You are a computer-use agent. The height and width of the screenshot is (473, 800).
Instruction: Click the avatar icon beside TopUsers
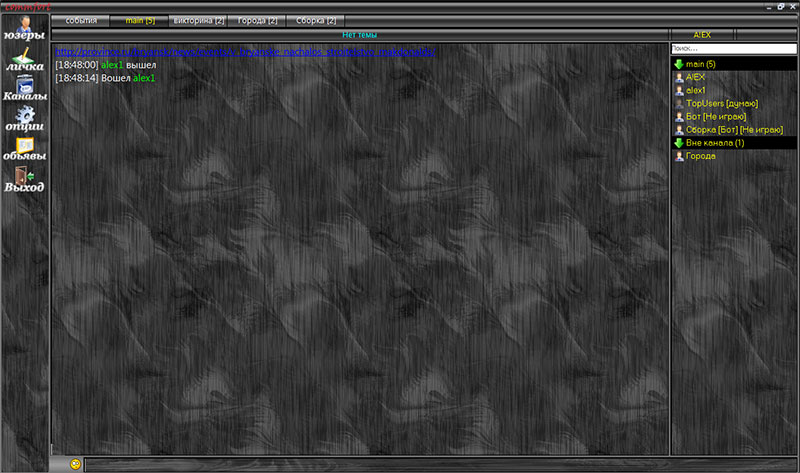pos(679,104)
